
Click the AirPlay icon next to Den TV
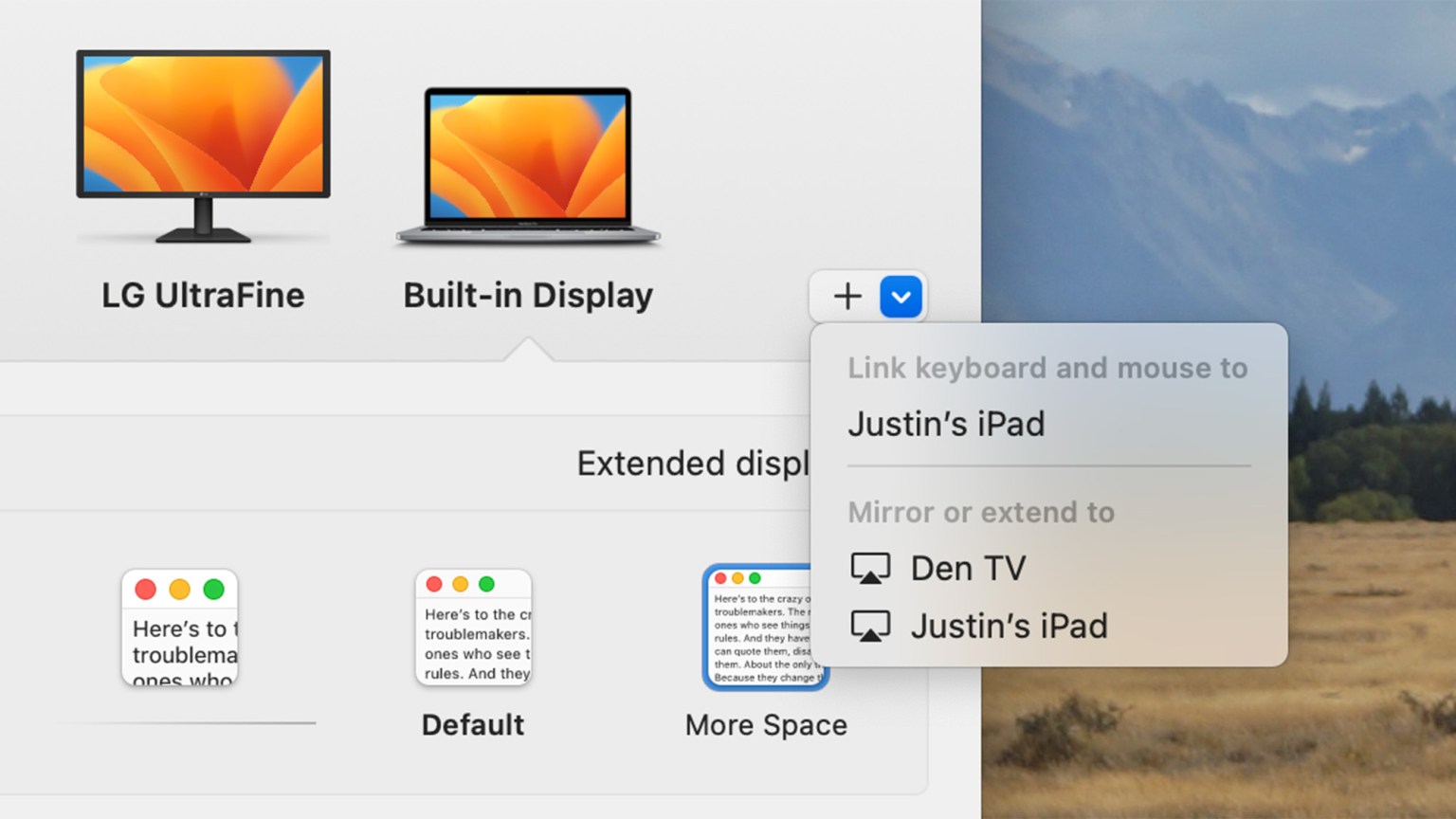(869, 567)
